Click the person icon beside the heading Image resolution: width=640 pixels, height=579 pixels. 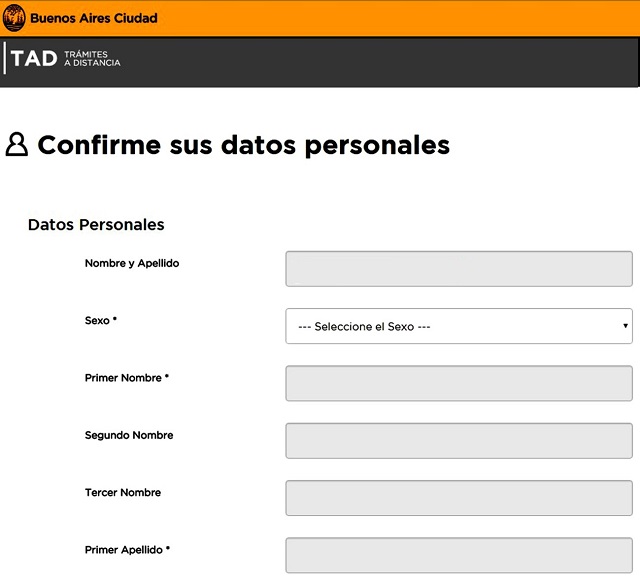[x=17, y=145]
